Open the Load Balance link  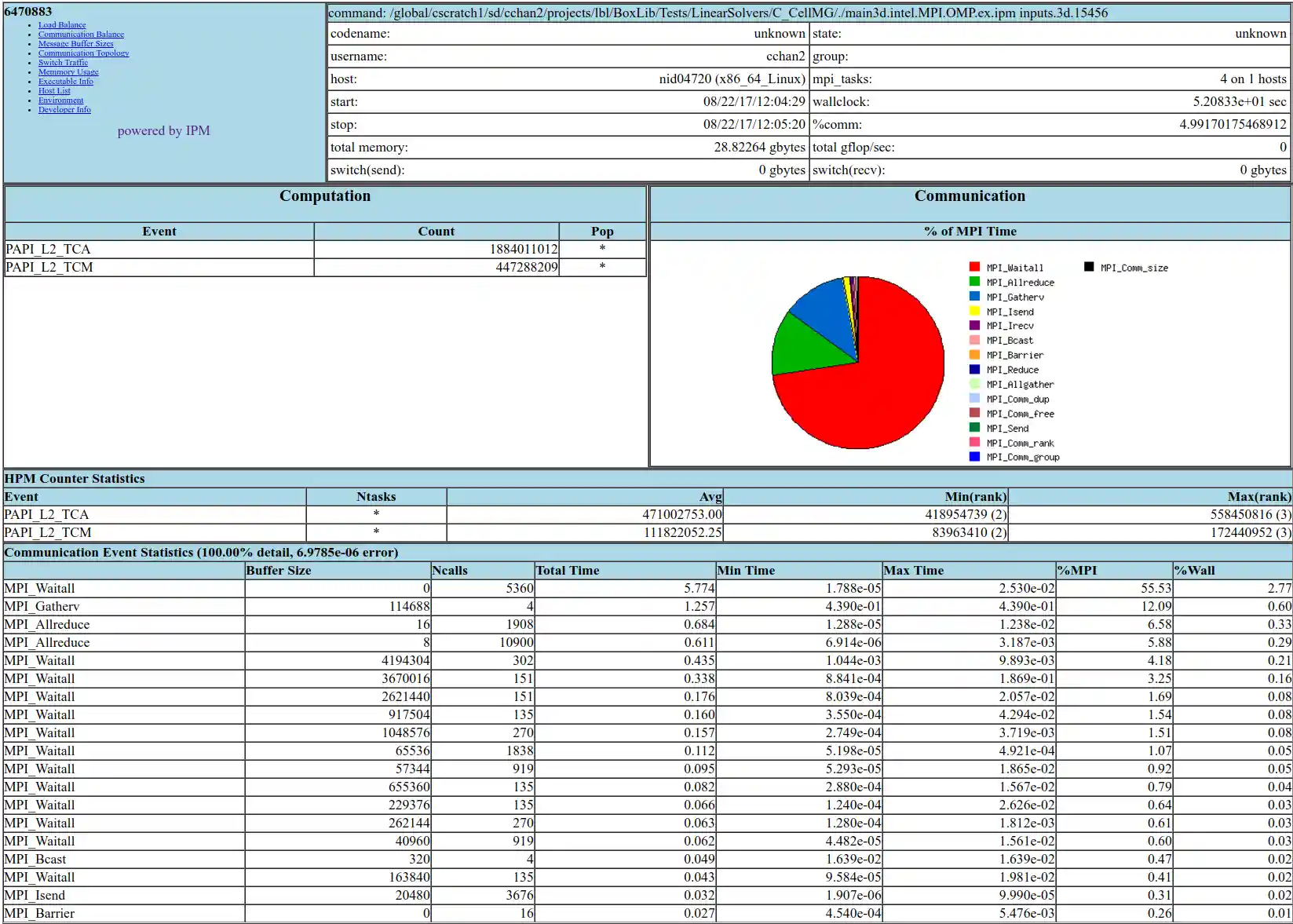tap(62, 25)
